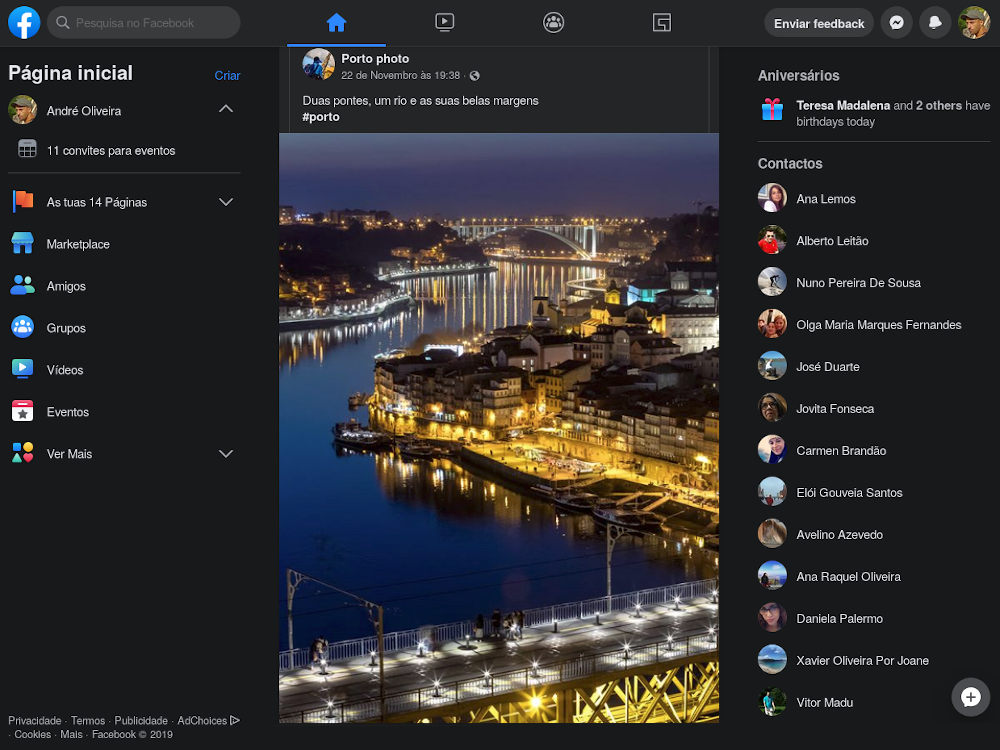Open Porto photo page from the post
The height and width of the screenshot is (750, 1000).
click(375, 59)
